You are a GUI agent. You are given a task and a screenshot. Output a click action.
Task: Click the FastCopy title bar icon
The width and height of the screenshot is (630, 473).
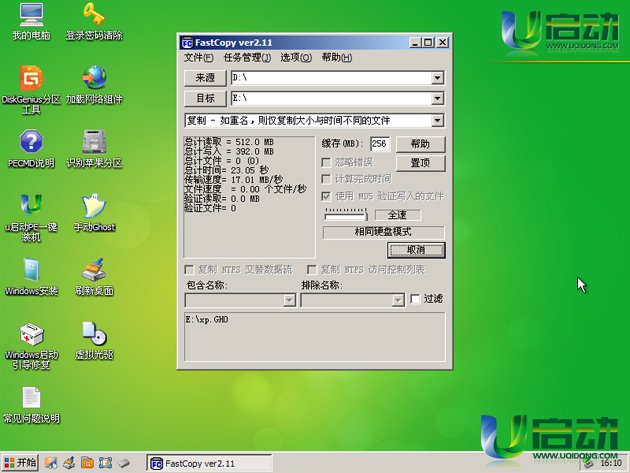tap(186, 43)
